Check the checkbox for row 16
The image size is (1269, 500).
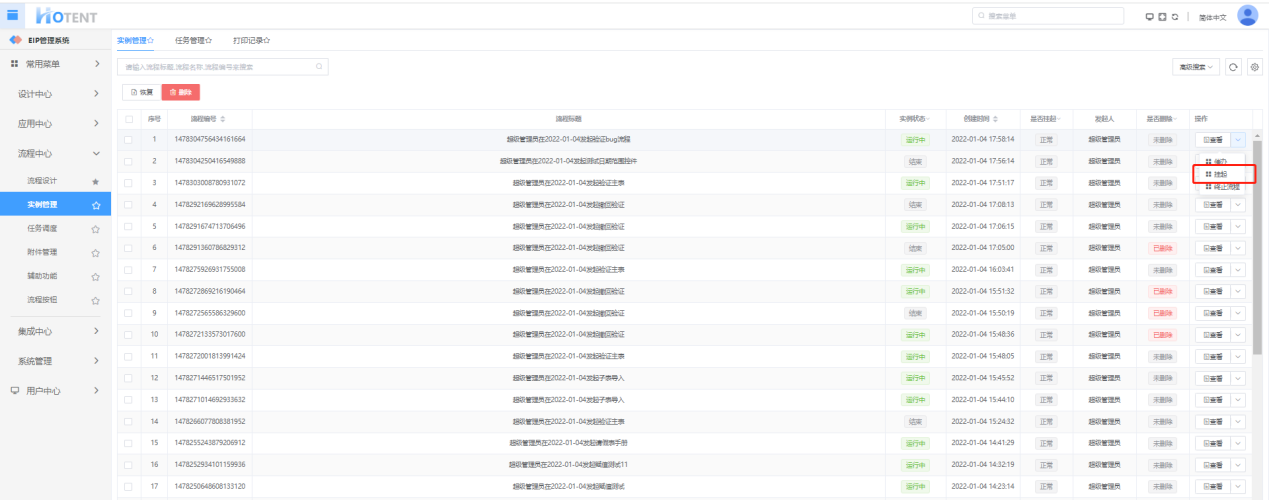(128, 465)
